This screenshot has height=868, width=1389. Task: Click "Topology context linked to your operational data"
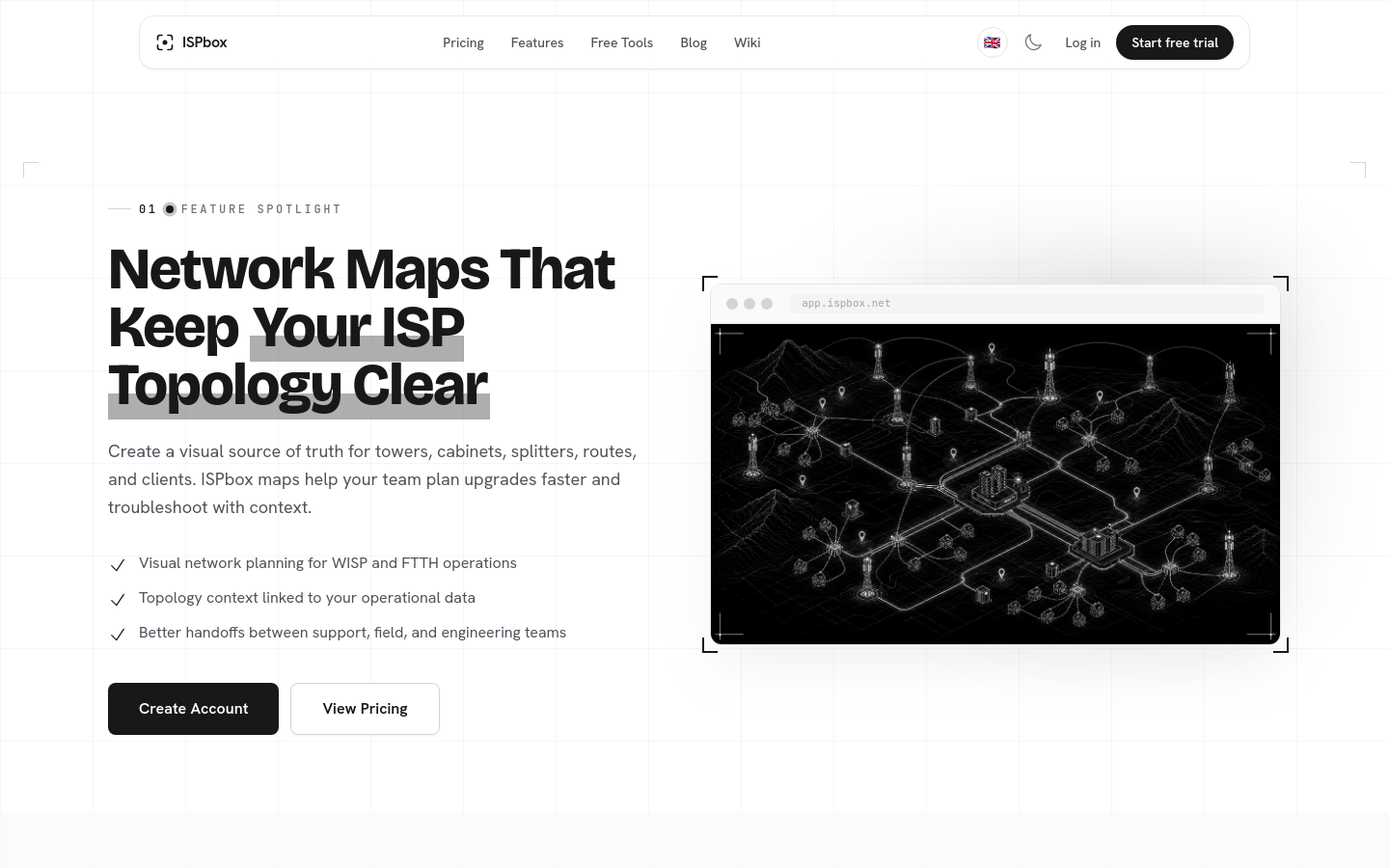point(307,598)
